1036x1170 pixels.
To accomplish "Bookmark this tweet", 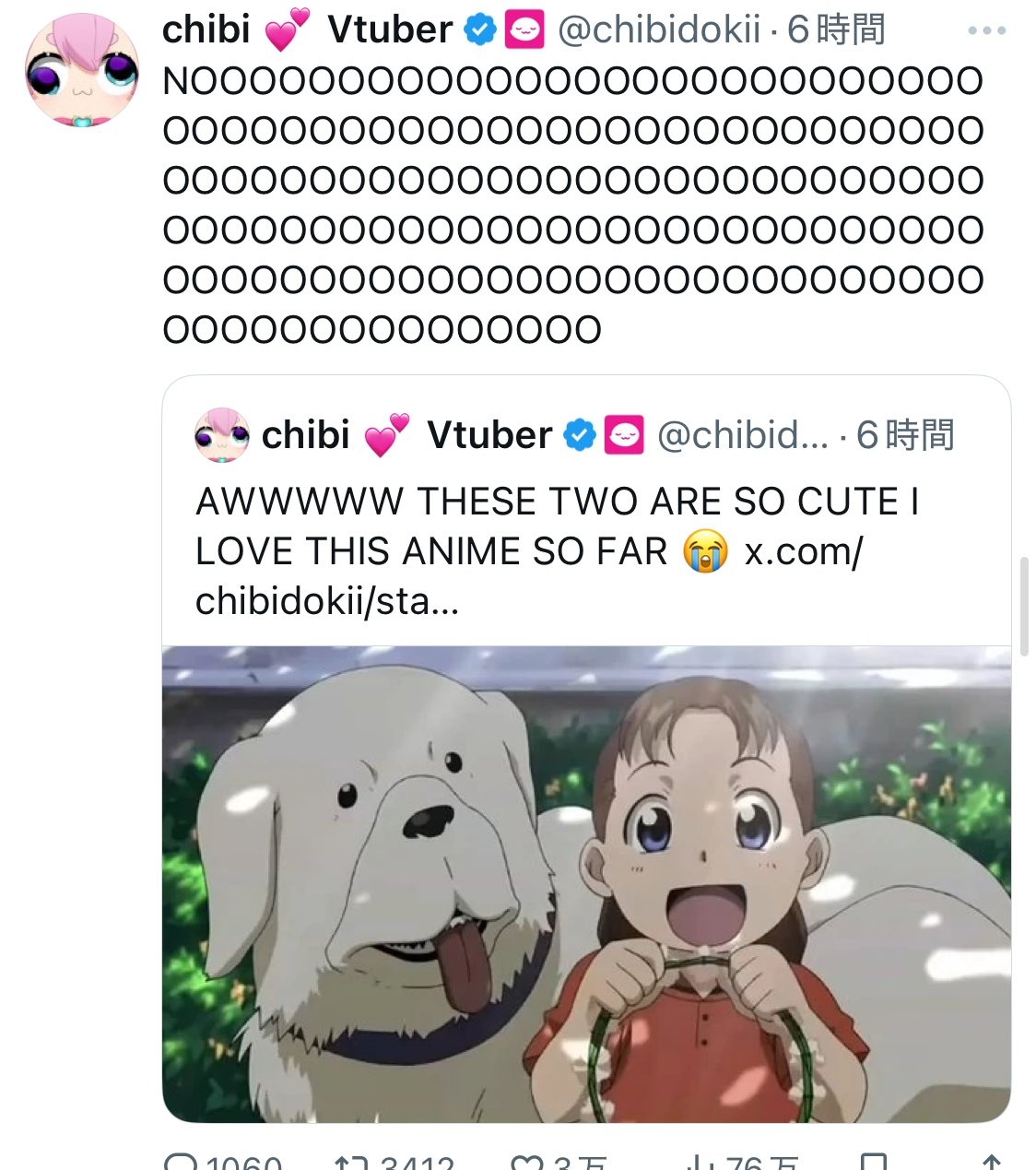I will point(873,1161).
